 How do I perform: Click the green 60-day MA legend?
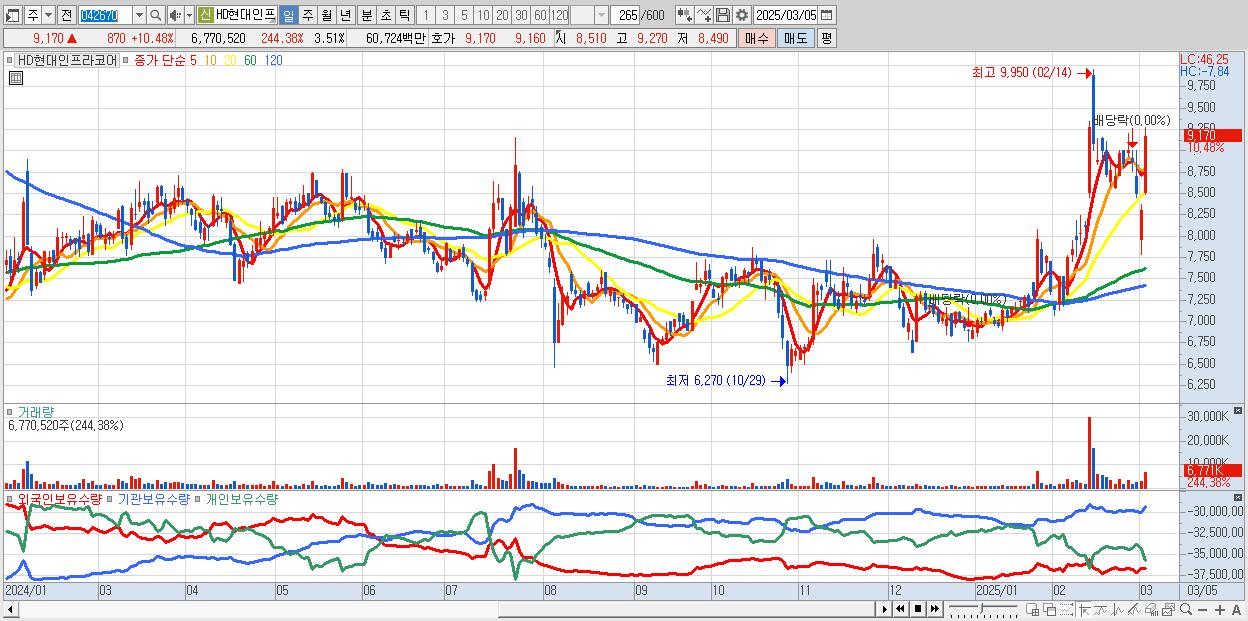click(x=249, y=60)
